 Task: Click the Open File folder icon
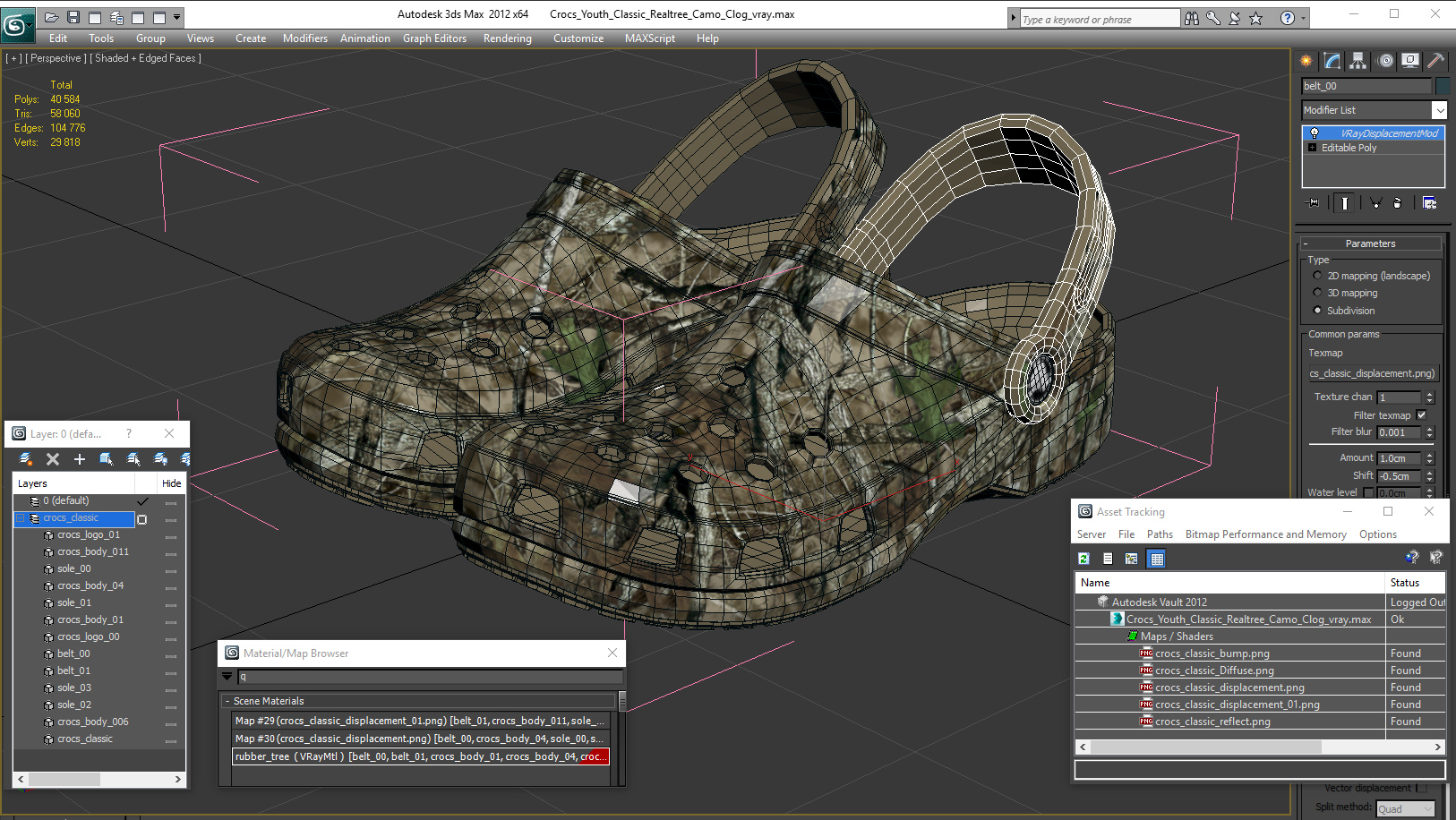[52, 17]
